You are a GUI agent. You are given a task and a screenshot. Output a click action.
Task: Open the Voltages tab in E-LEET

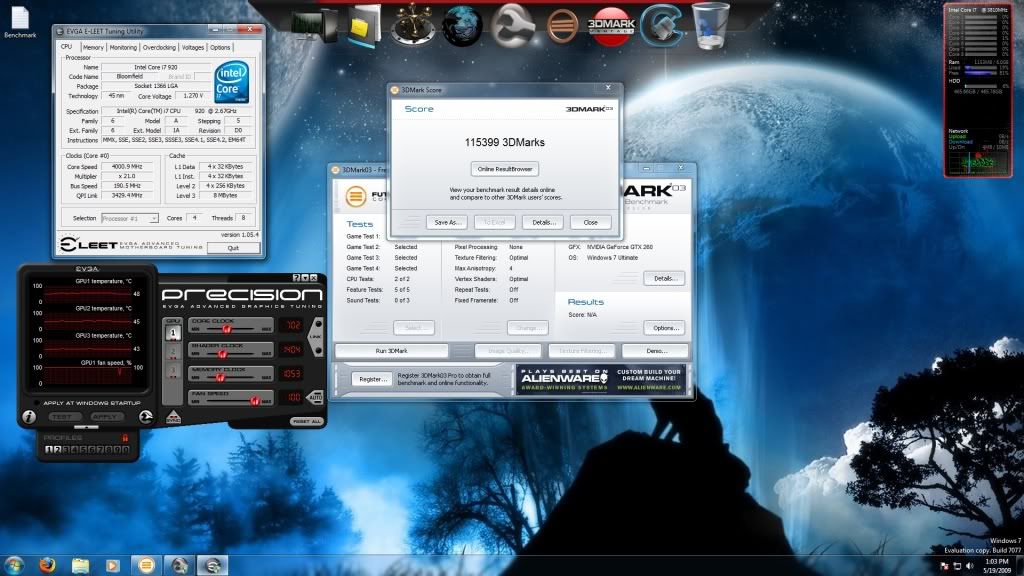193,48
